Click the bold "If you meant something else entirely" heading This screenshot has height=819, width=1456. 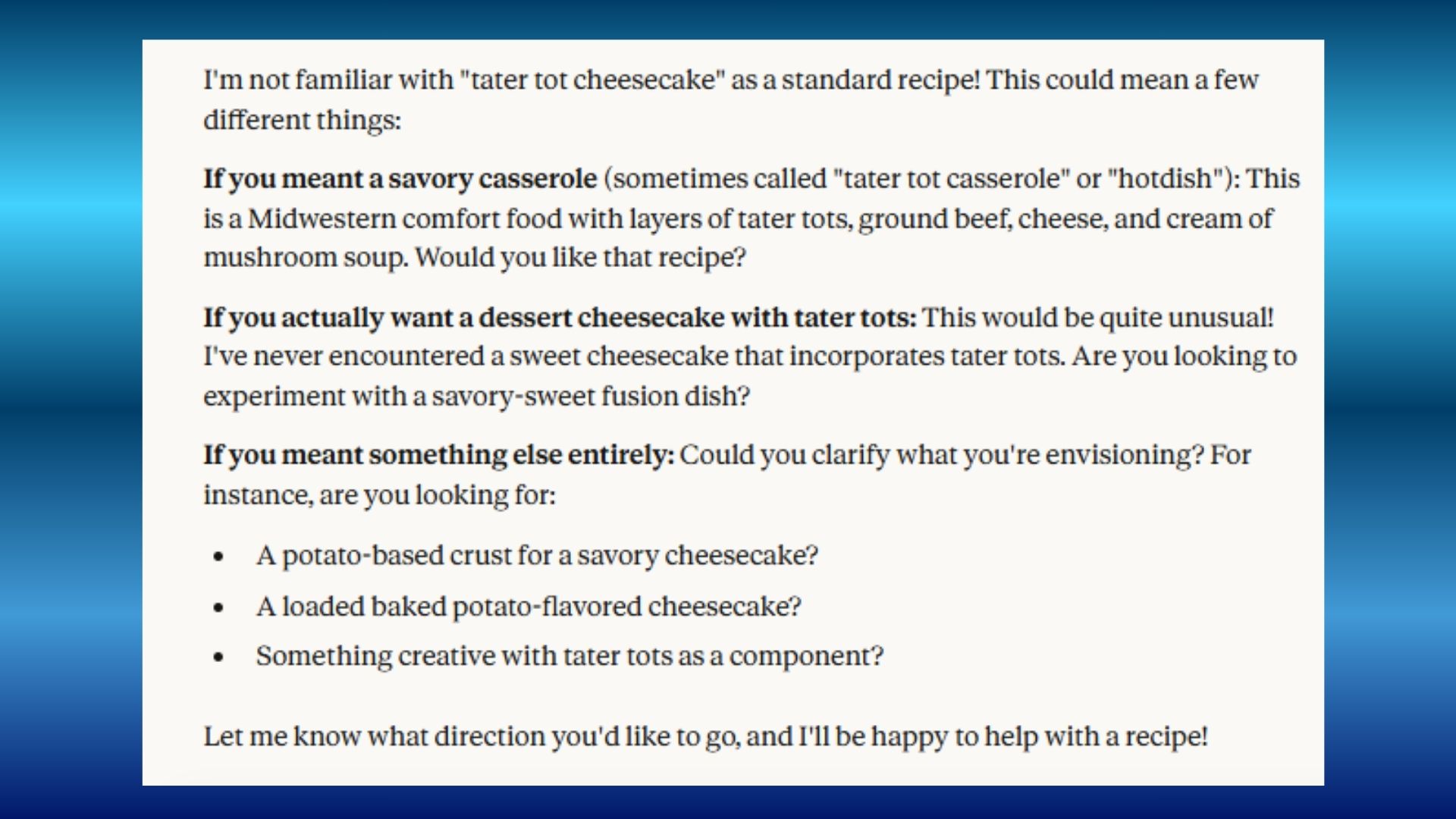(x=438, y=455)
